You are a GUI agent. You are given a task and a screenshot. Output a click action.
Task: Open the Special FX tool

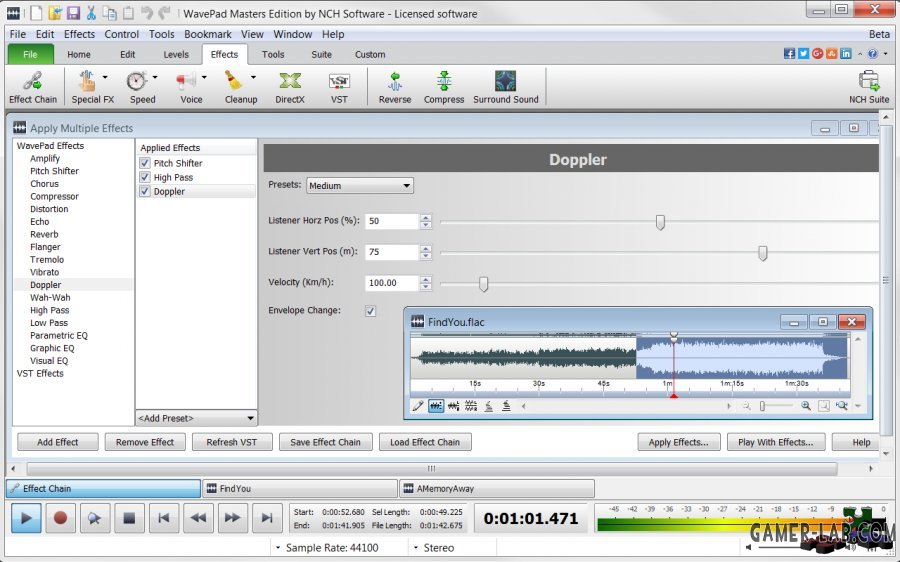pos(87,81)
